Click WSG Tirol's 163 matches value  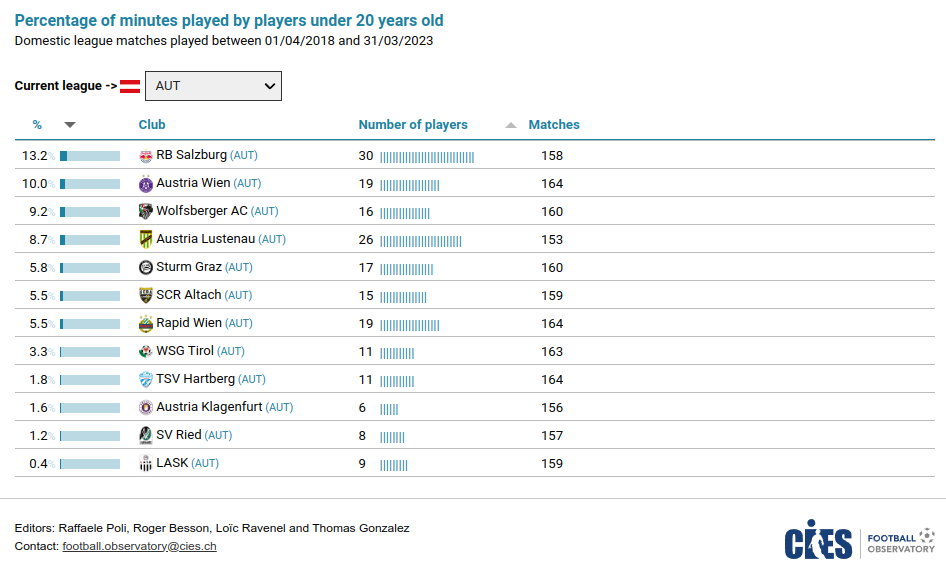pos(552,352)
